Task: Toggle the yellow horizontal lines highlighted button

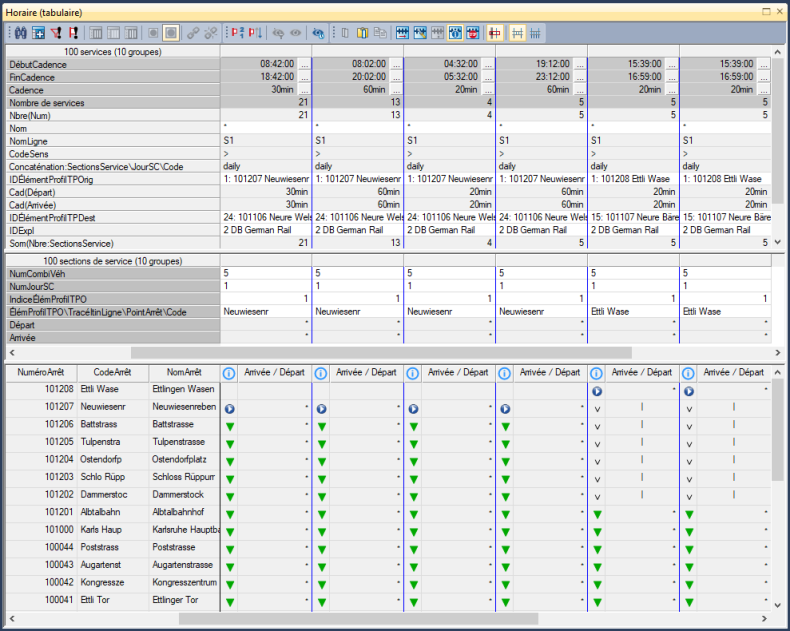Action: pos(518,33)
